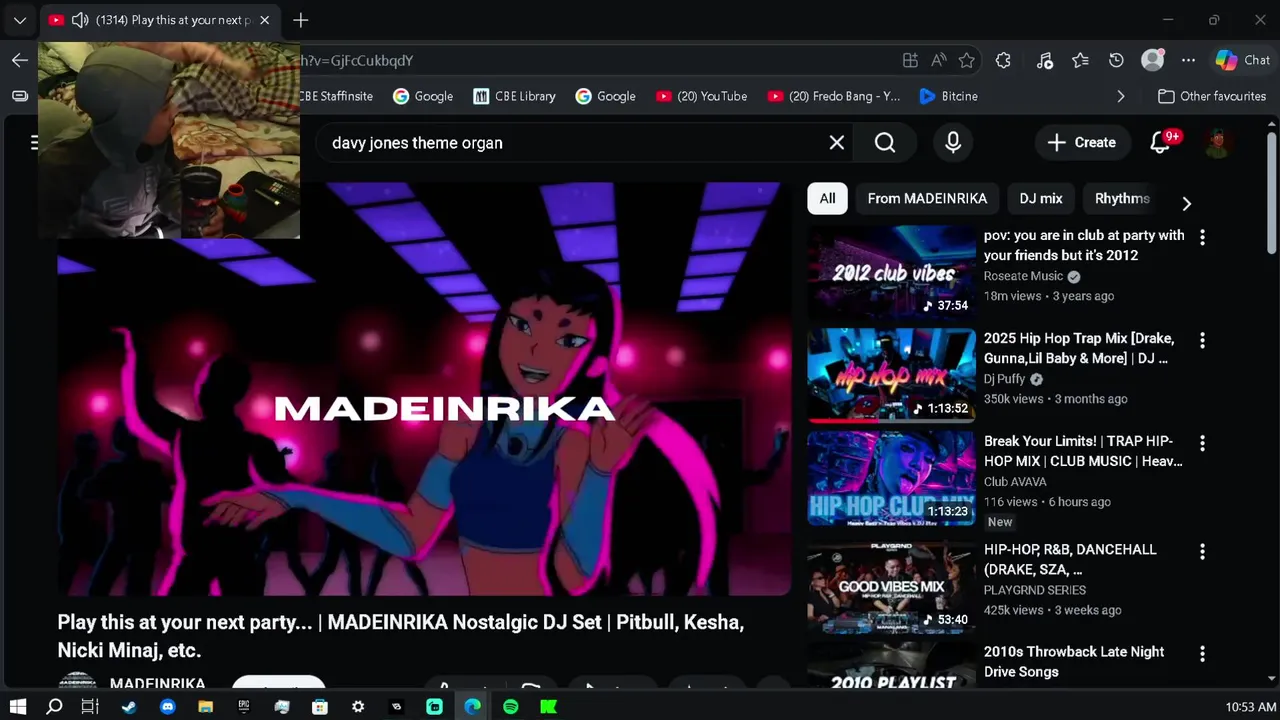Open the Kick taskbar icon
The width and height of the screenshot is (1280, 720).
(548, 707)
